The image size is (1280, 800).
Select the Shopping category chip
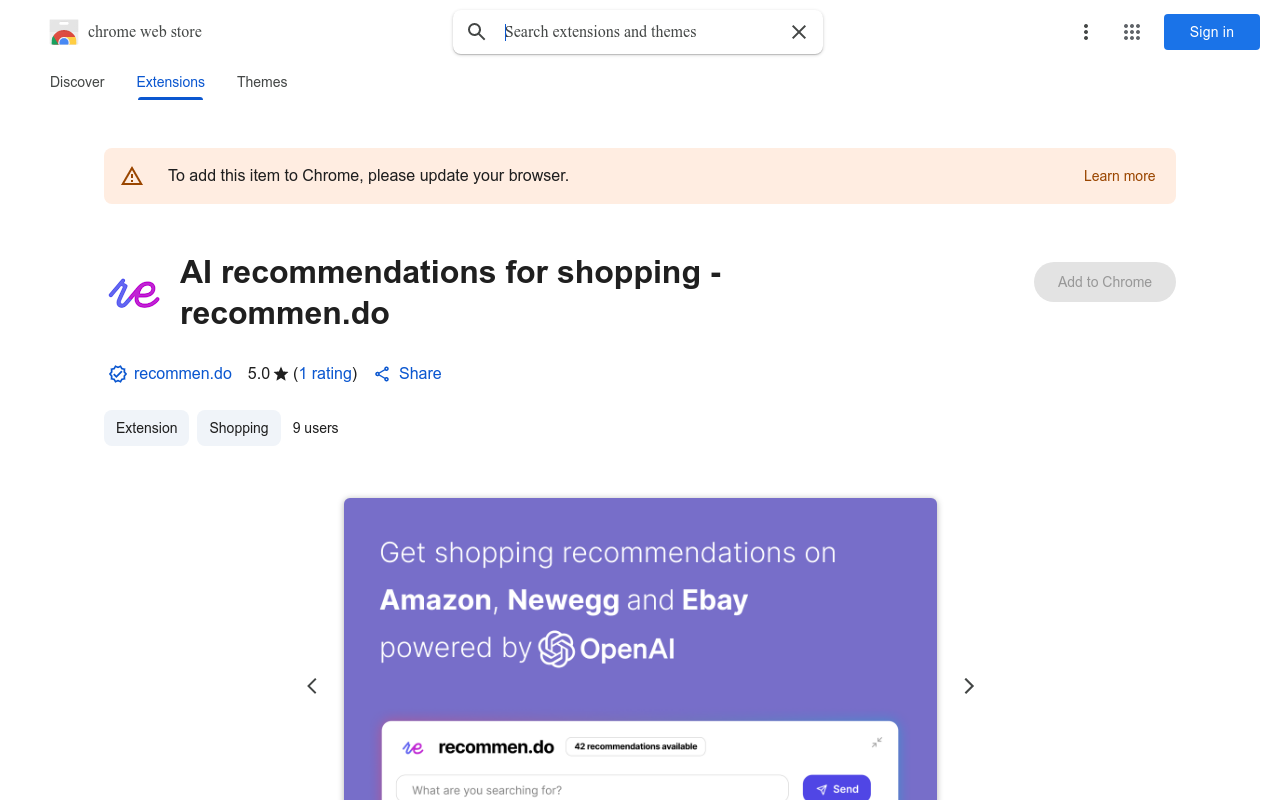coord(238,427)
